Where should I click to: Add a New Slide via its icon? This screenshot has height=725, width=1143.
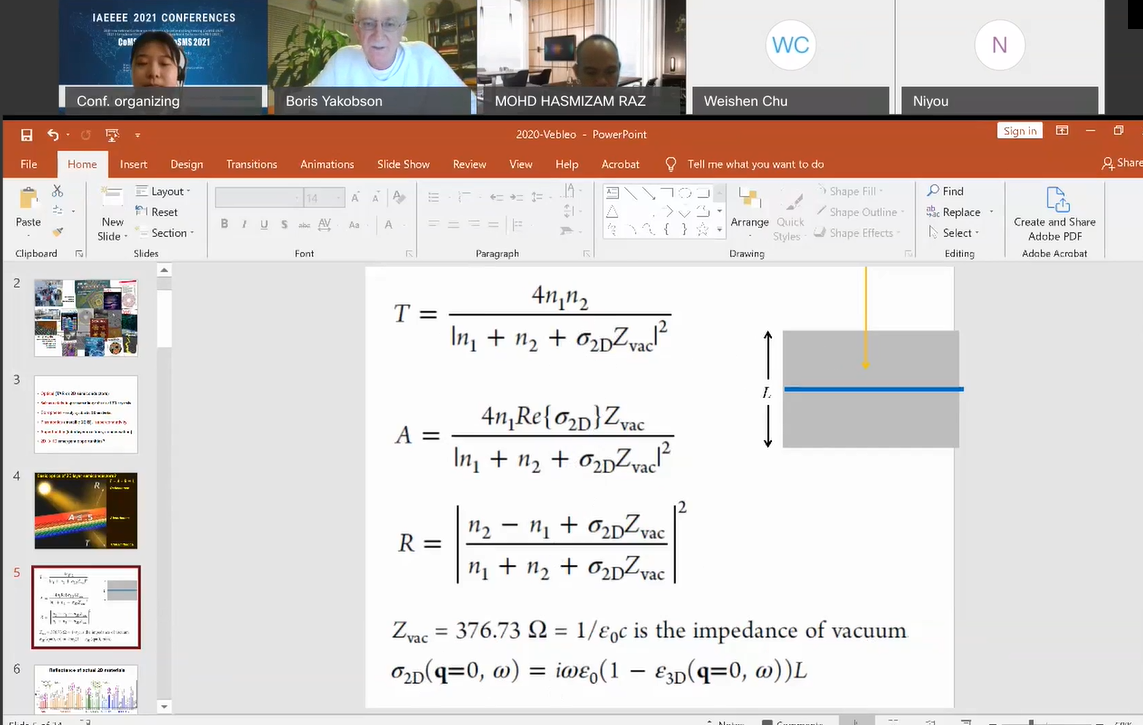tap(112, 197)
